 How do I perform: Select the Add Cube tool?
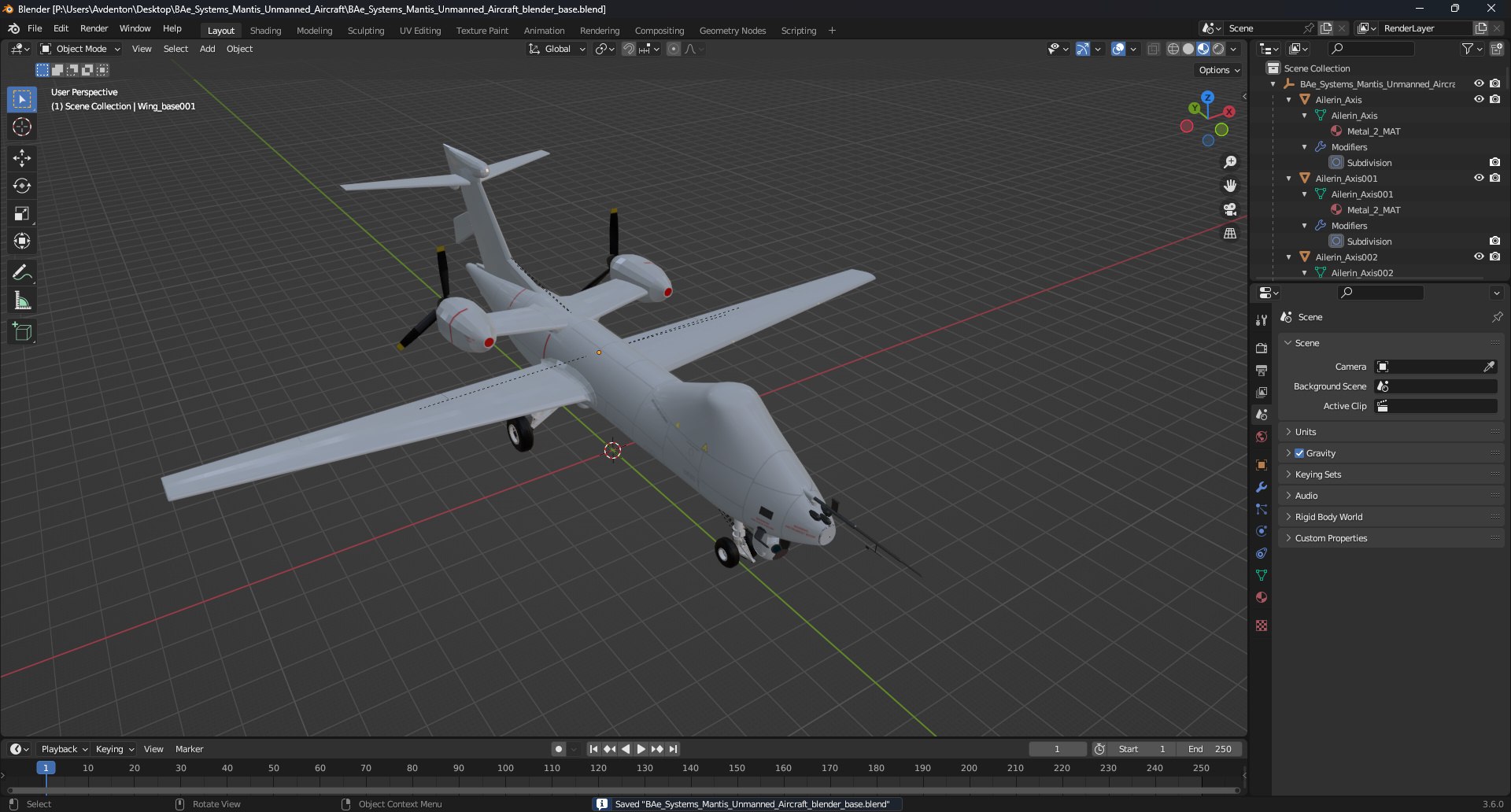pos(22,331)
